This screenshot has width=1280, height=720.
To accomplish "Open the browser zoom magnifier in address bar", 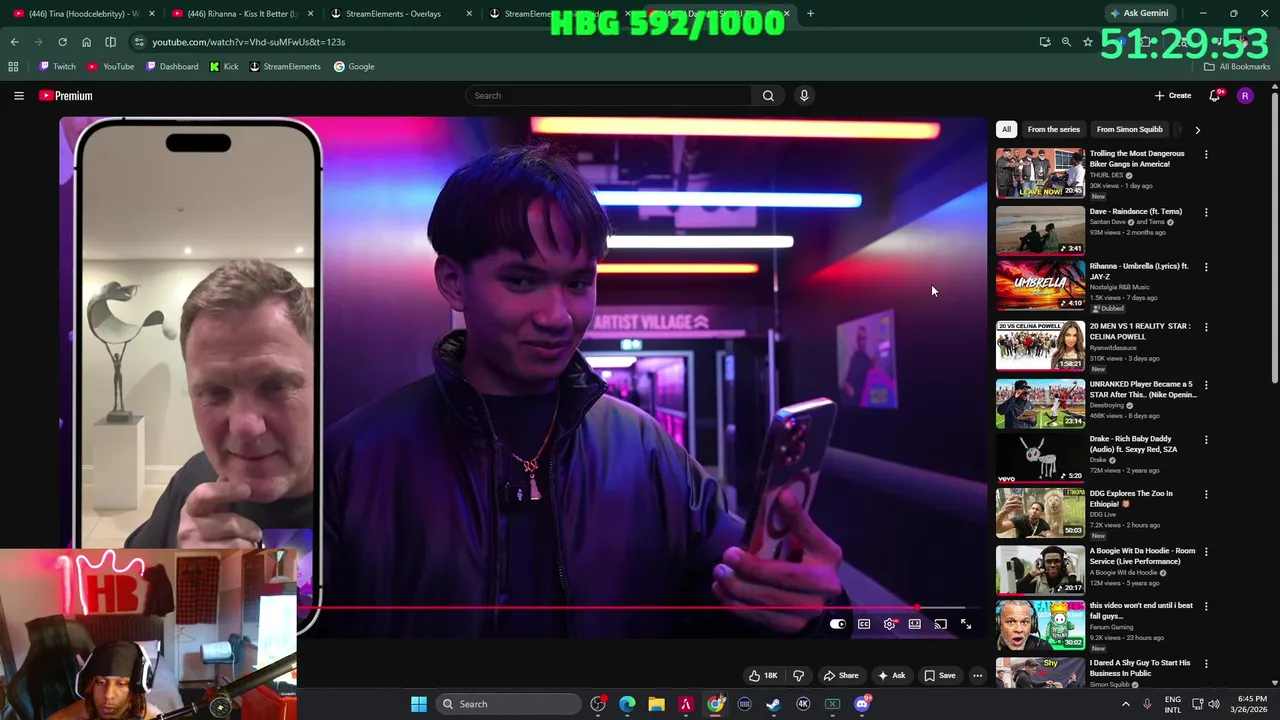I will point(1066,42).
